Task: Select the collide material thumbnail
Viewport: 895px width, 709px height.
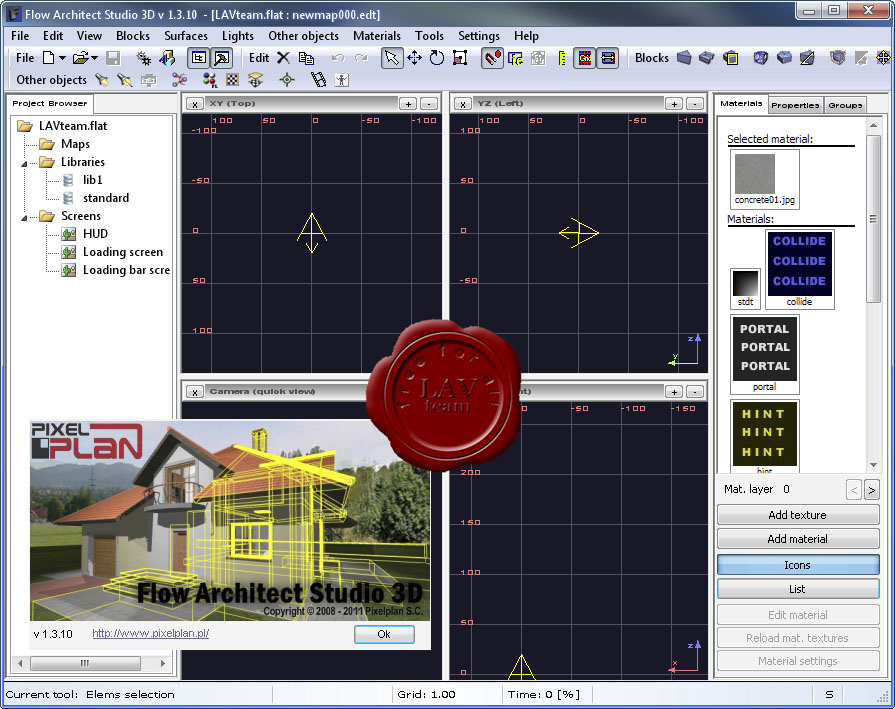Action: [799, 269]
